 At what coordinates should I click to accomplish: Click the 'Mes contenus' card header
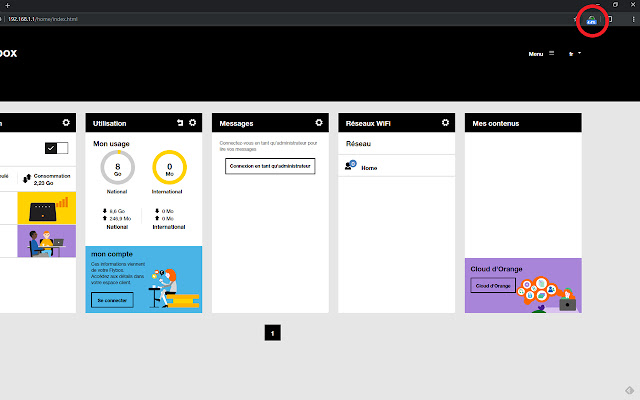[x=523, y=123]
